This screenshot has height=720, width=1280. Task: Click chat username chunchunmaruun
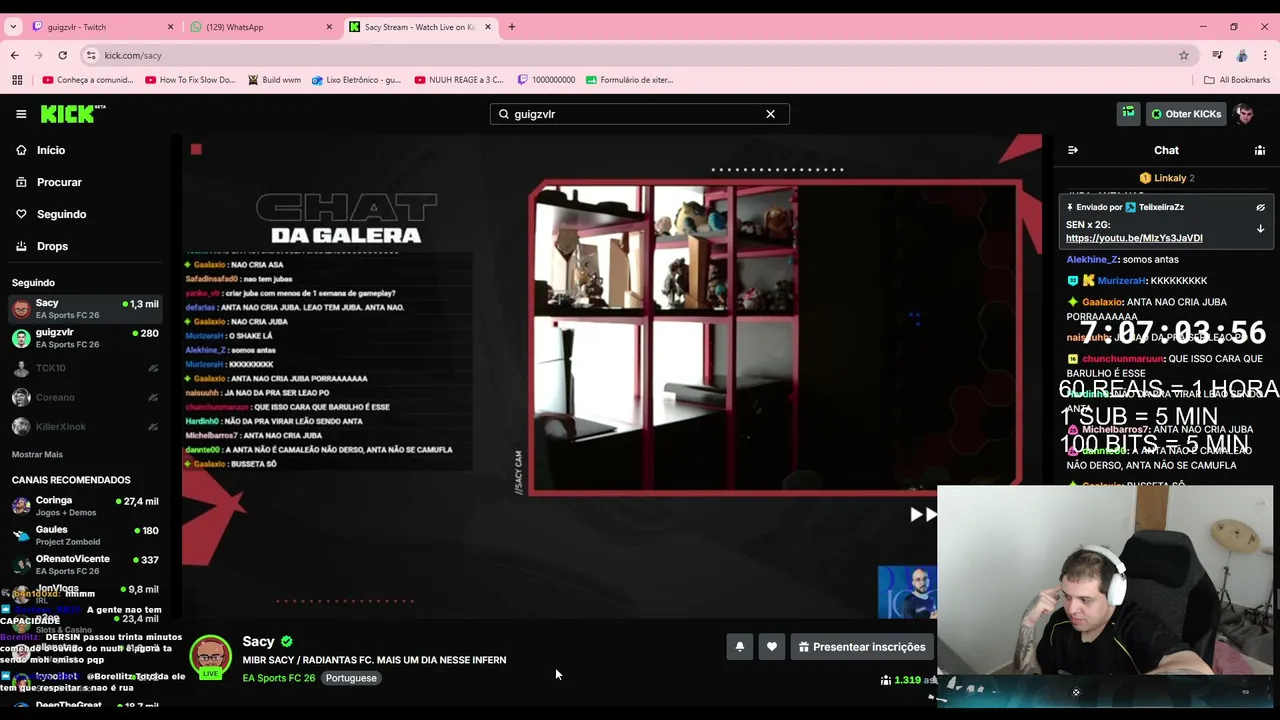1123,359
